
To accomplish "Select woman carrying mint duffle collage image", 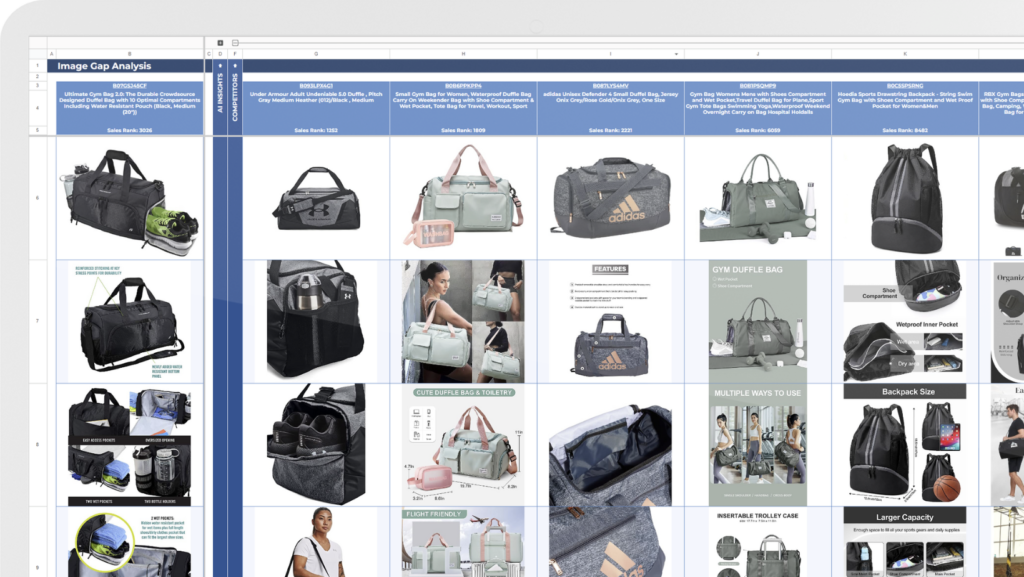I will click(x=463, y=321).
